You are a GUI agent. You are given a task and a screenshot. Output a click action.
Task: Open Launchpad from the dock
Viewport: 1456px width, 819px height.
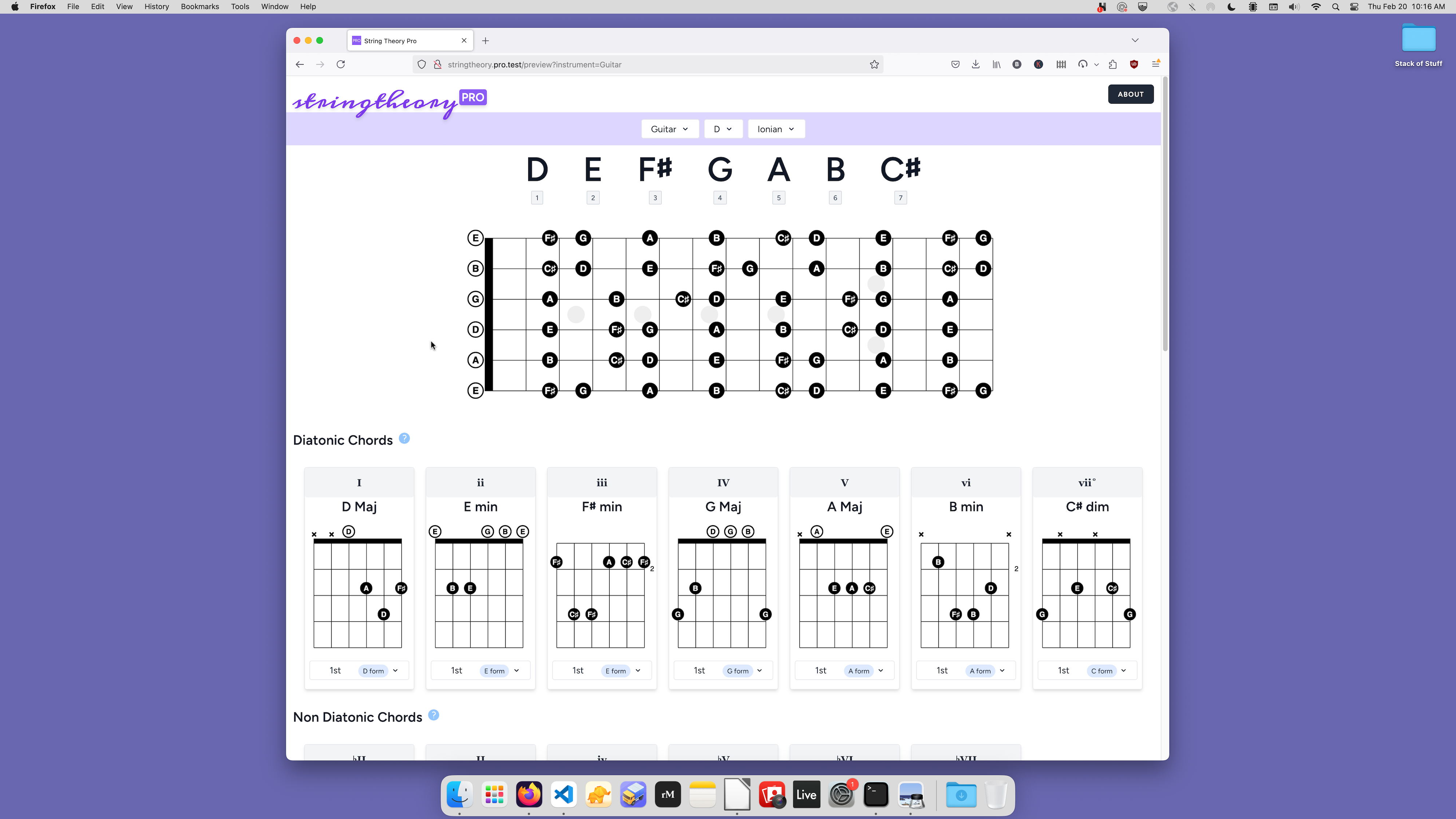coord(495,795)
